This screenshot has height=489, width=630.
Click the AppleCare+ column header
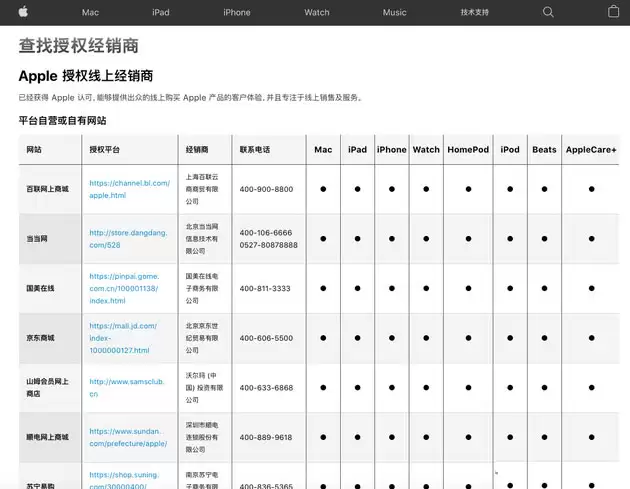591,149
